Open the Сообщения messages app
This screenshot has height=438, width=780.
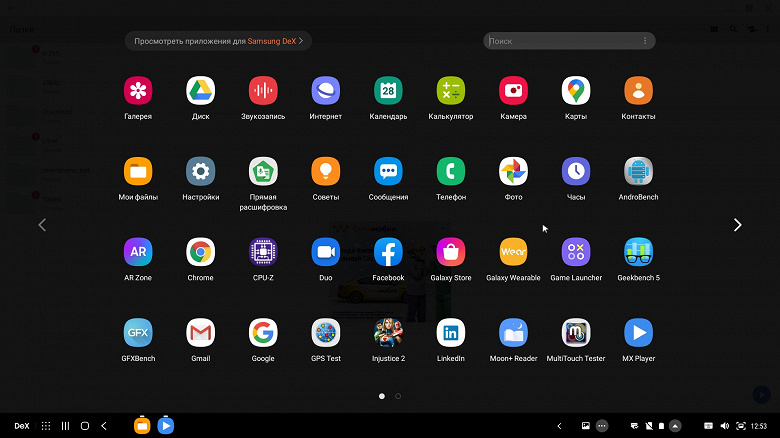click(x=388, y=171)
